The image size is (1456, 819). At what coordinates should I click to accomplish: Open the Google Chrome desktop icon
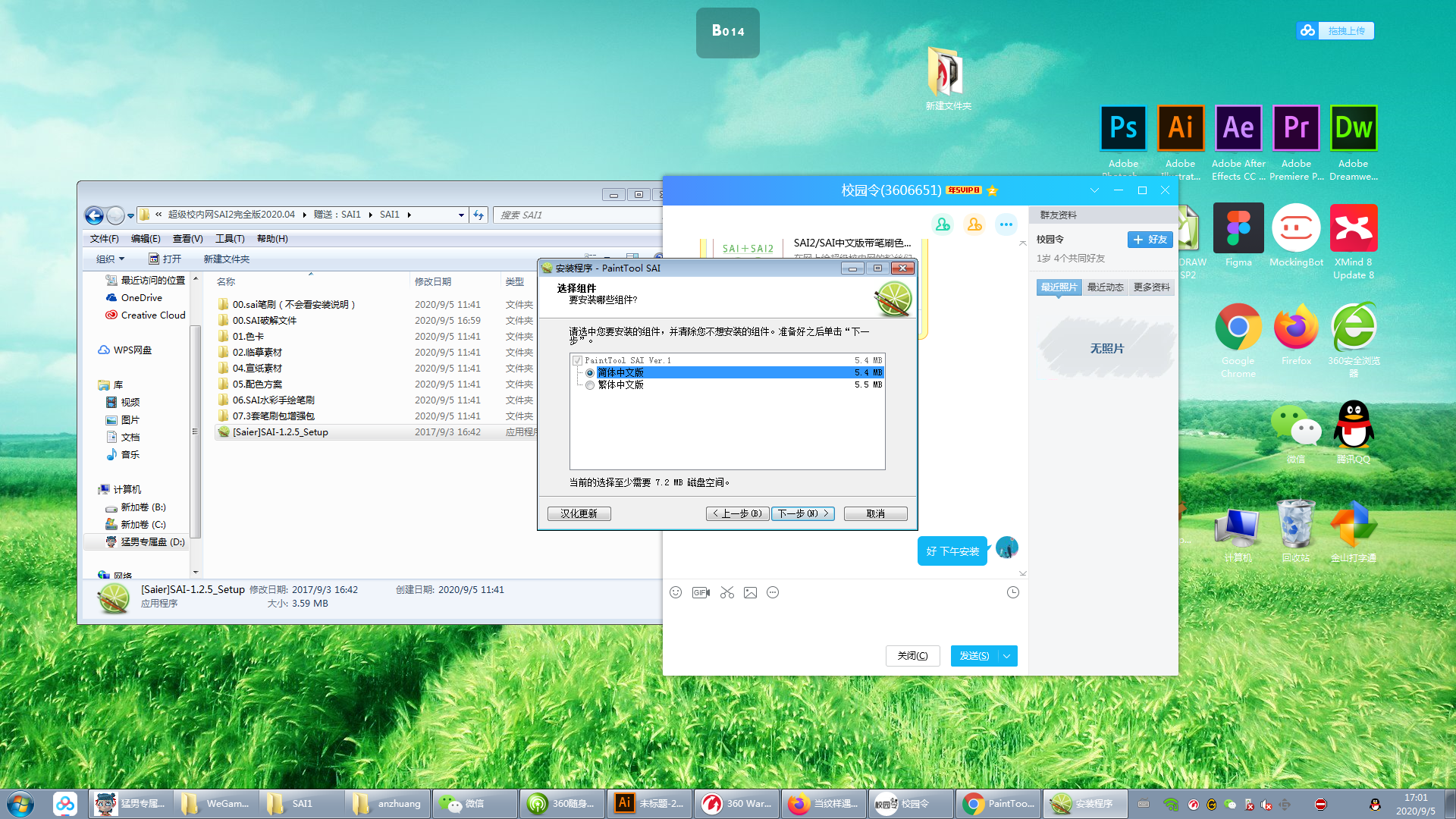1238,327
